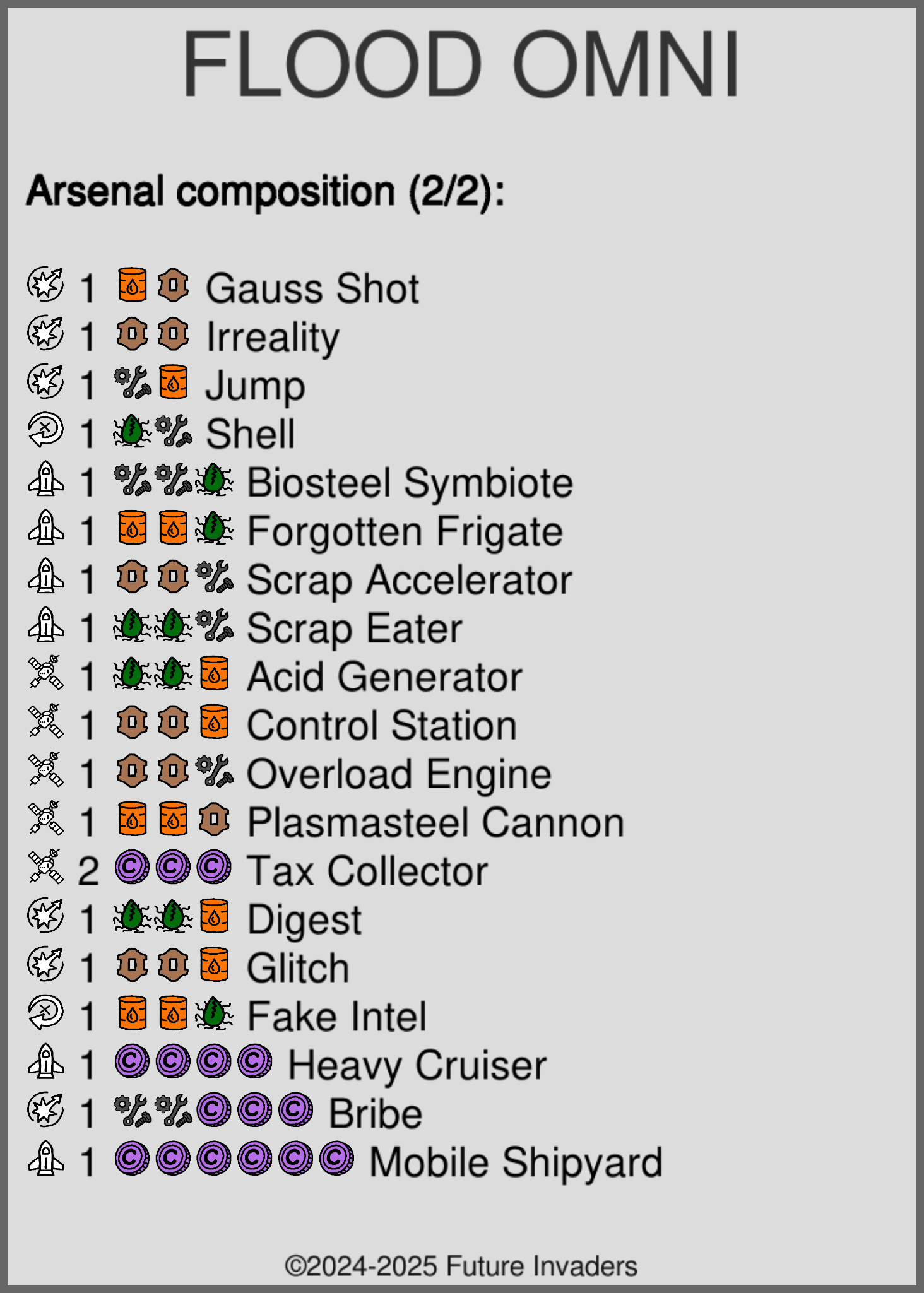
Task: Click the green bug icon in Forgotten Frigate row
Action: click(214, 528)
